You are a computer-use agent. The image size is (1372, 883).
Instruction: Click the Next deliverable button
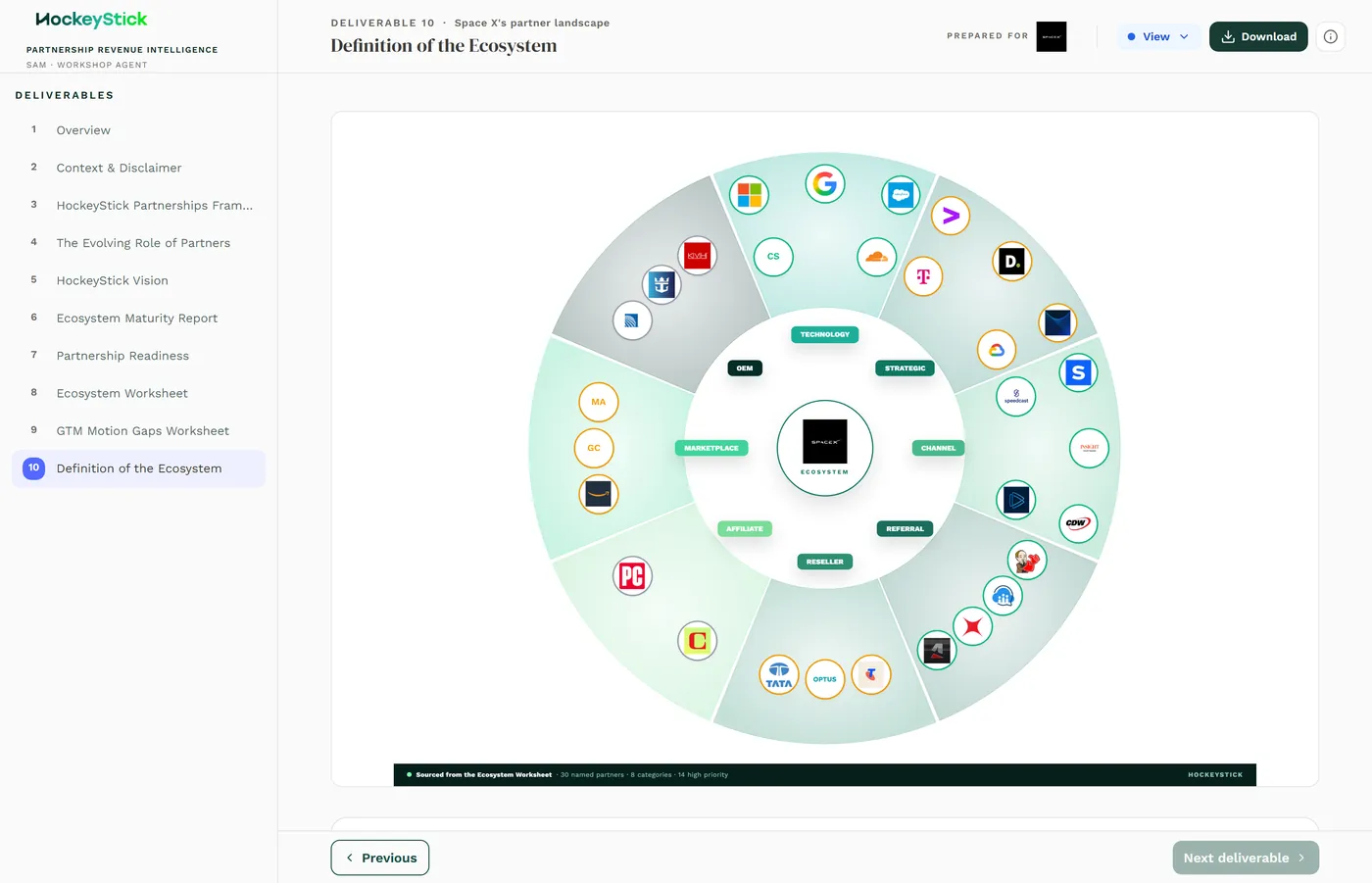(x=1246, y=858)
